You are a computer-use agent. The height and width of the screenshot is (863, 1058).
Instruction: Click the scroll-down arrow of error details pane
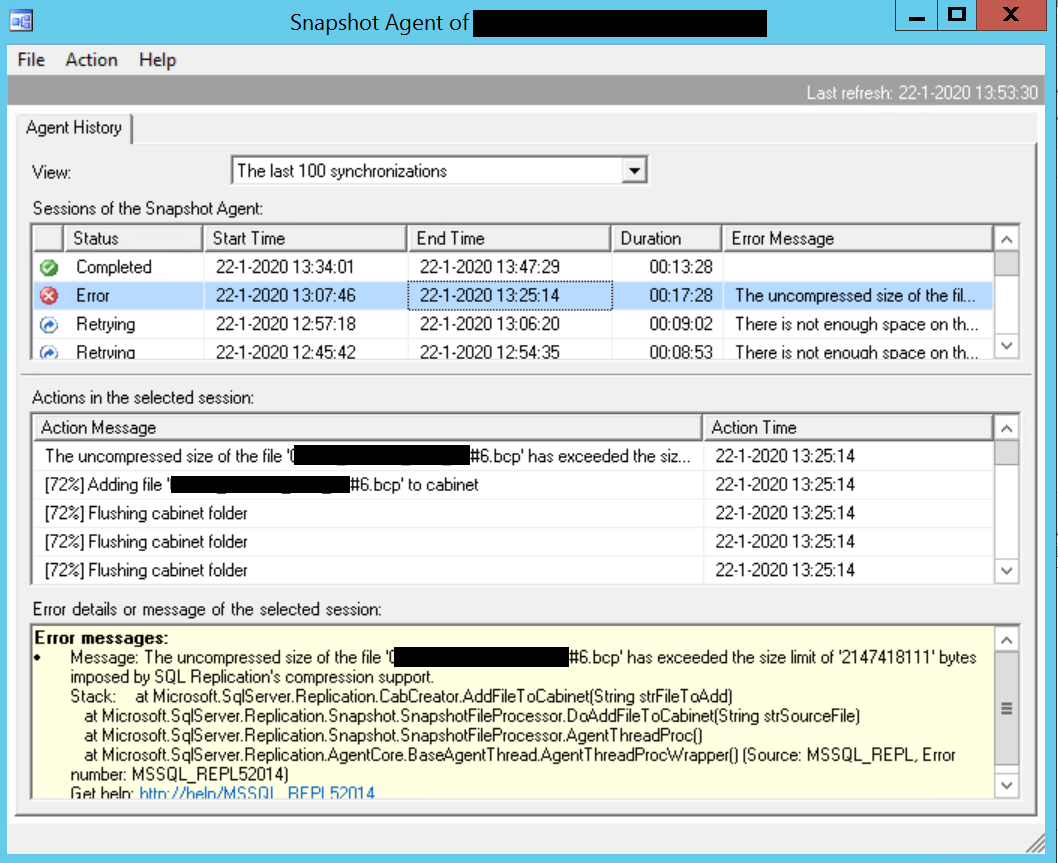coord(1006,785)
